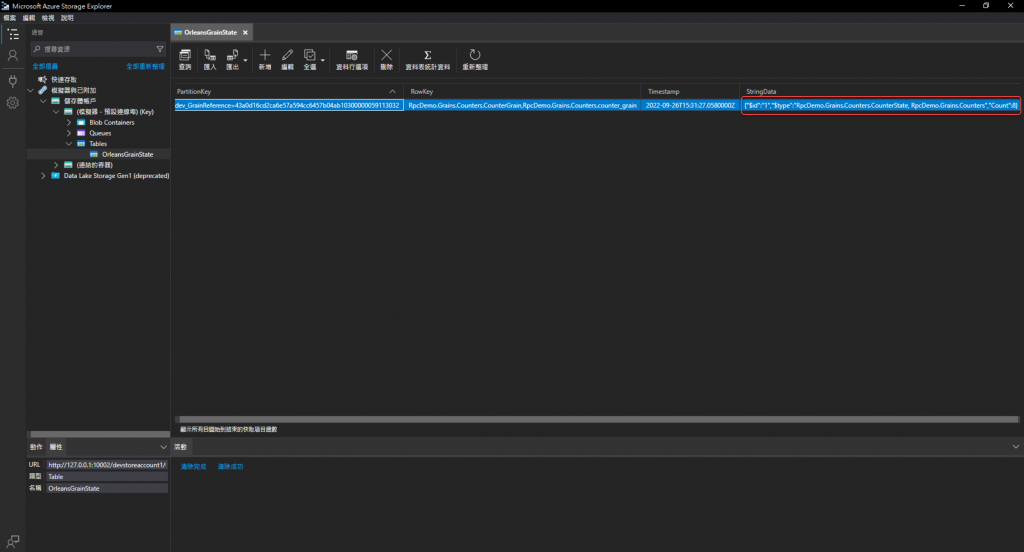Sort by the RowKey column header

(x=522, y=91)
